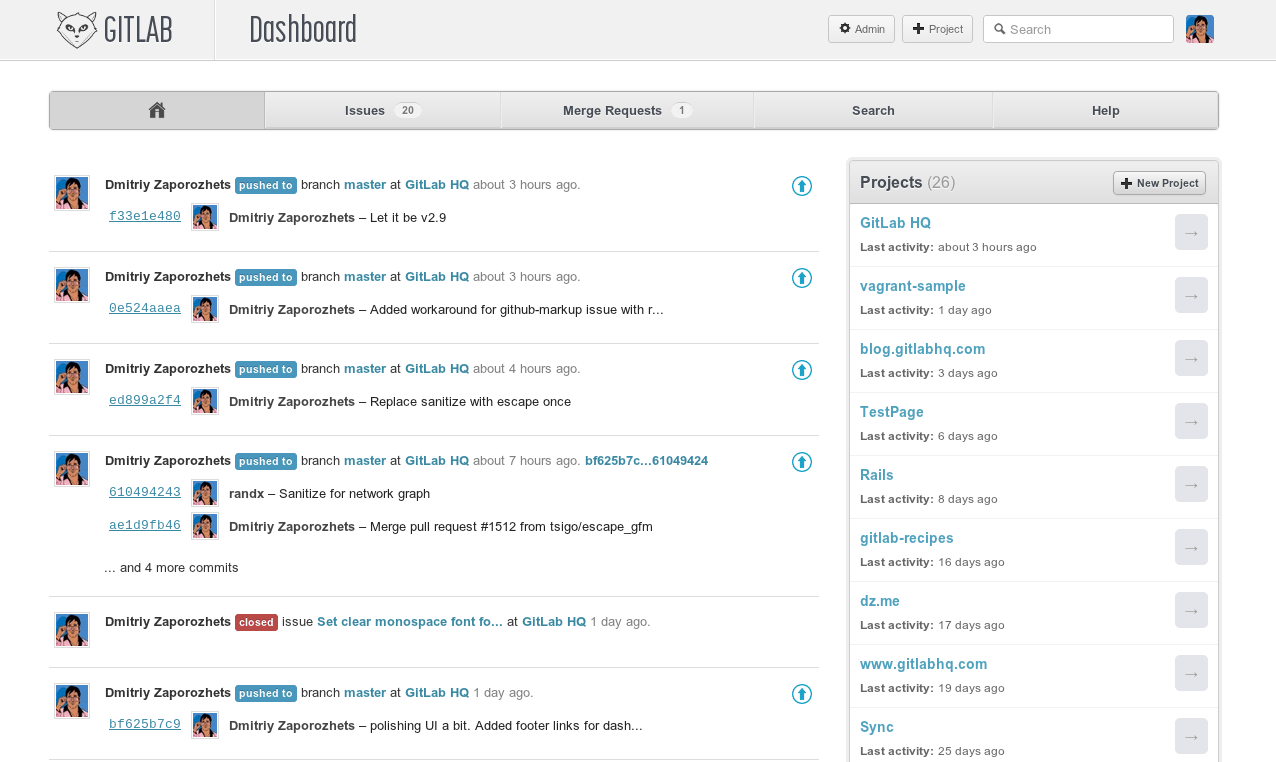Focus the Search input field

point(1086,29)
